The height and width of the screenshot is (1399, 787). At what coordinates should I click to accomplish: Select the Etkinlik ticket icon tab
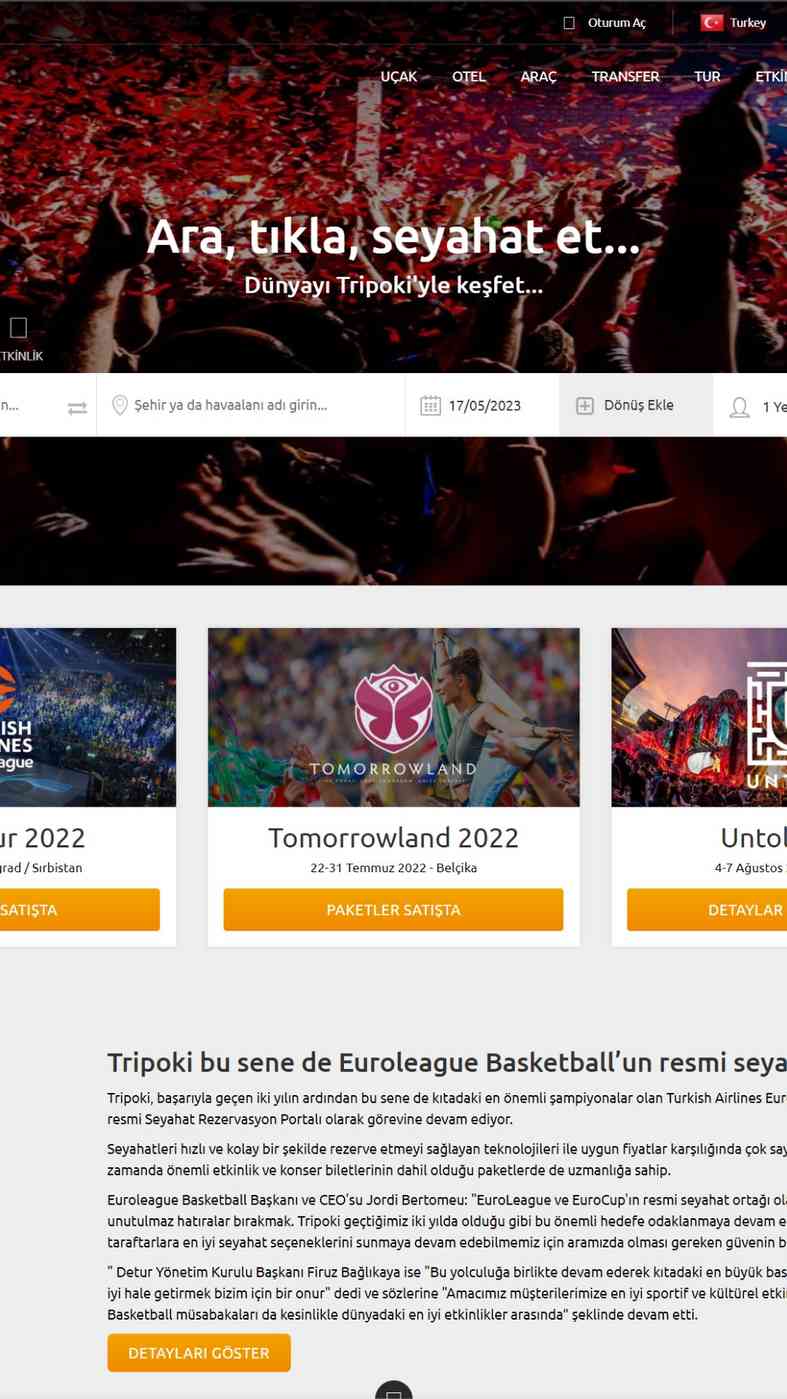coord(18,328)
